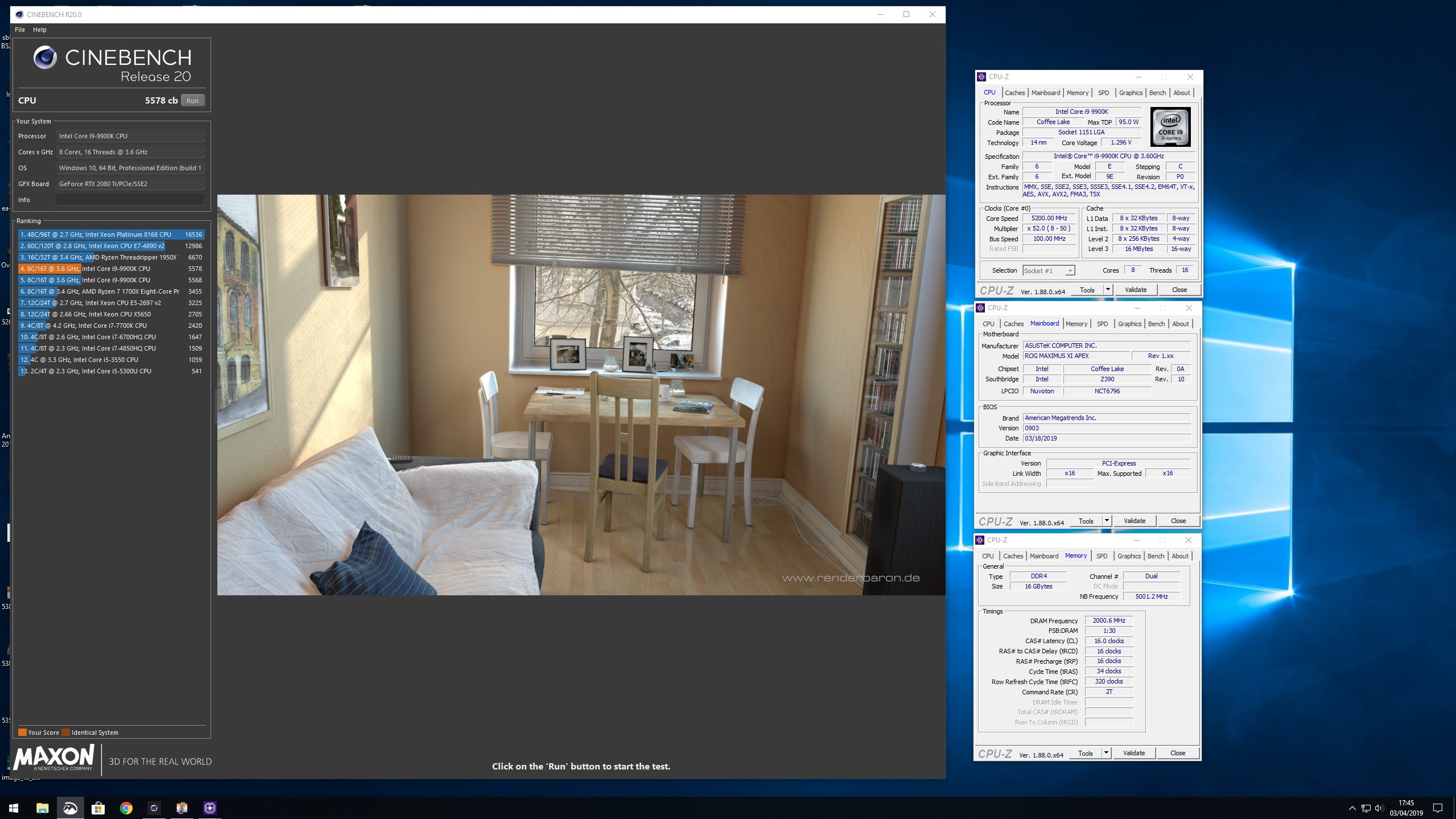Click Core Speed value 5200.00 MHz
Screen dimensions: 1456x819
point(1049,219)
